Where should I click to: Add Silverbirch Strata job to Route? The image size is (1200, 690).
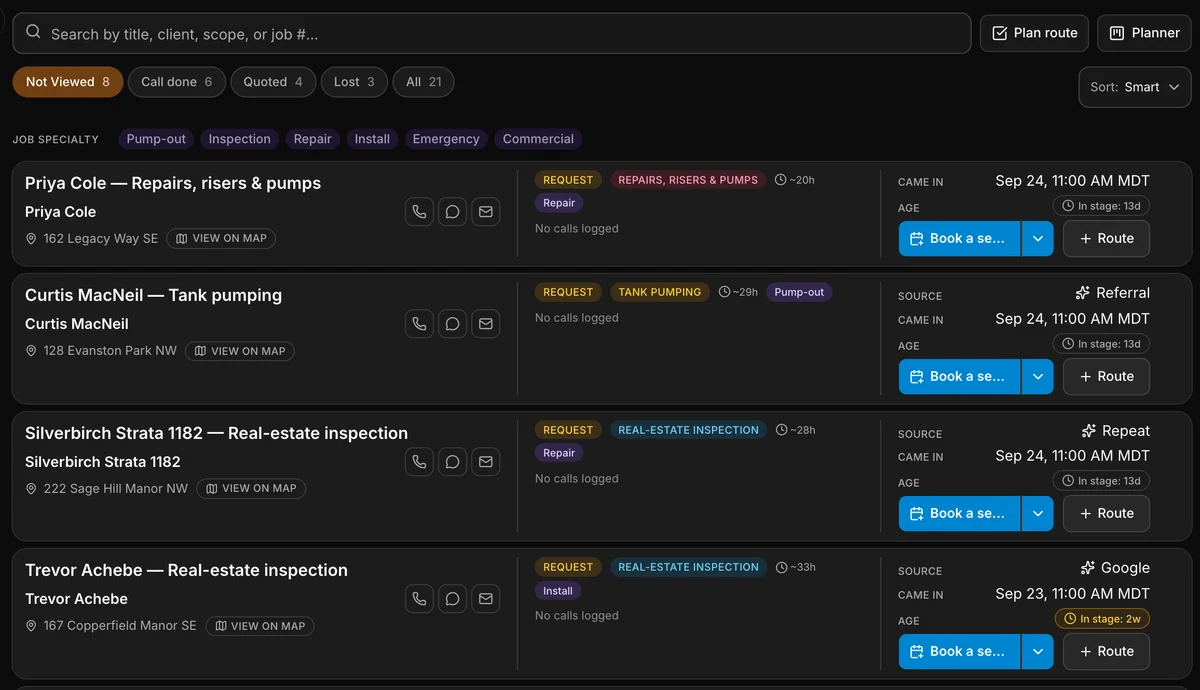click(1106, 513)
